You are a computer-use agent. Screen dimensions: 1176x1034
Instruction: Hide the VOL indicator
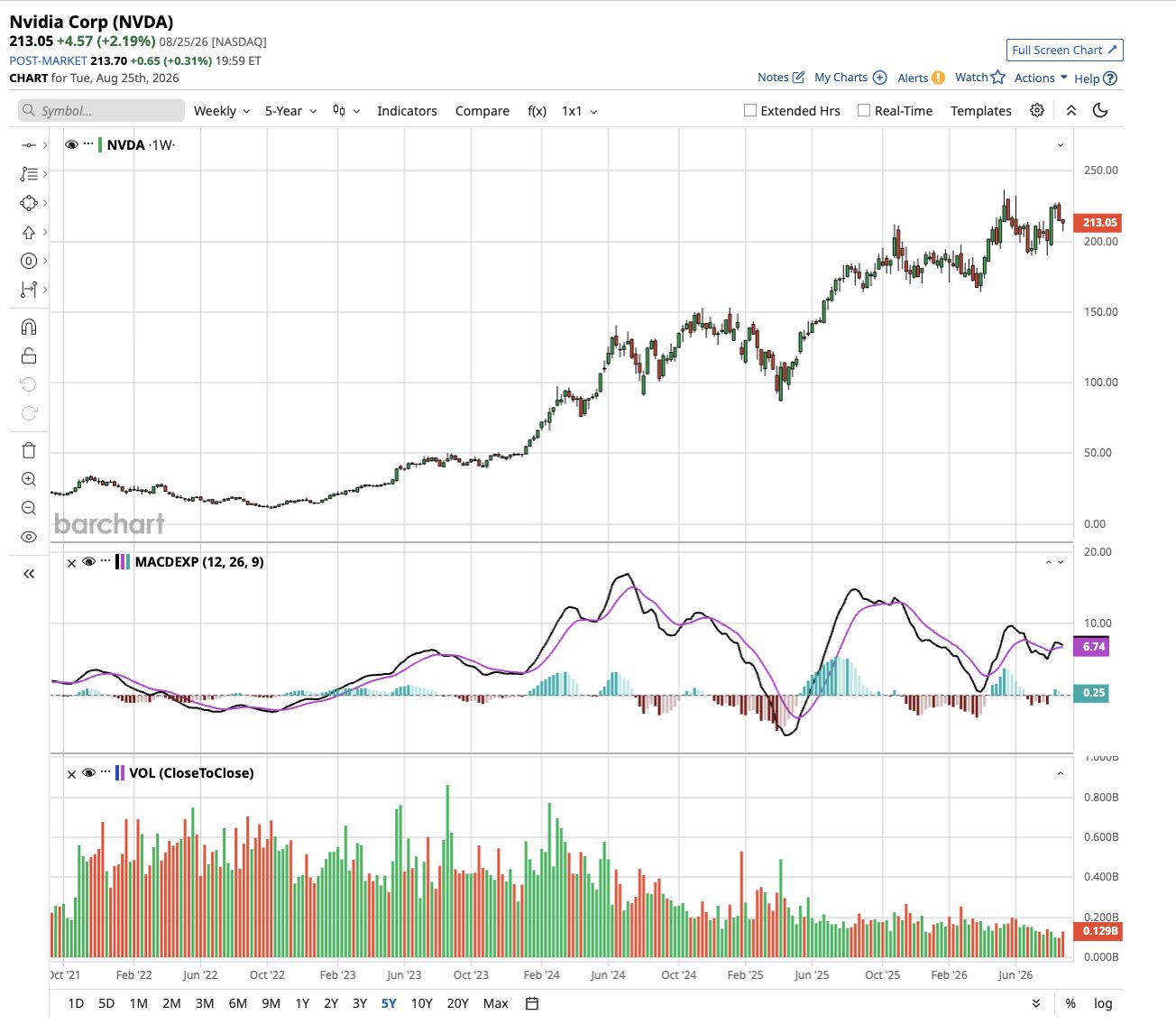click(88, 772)
